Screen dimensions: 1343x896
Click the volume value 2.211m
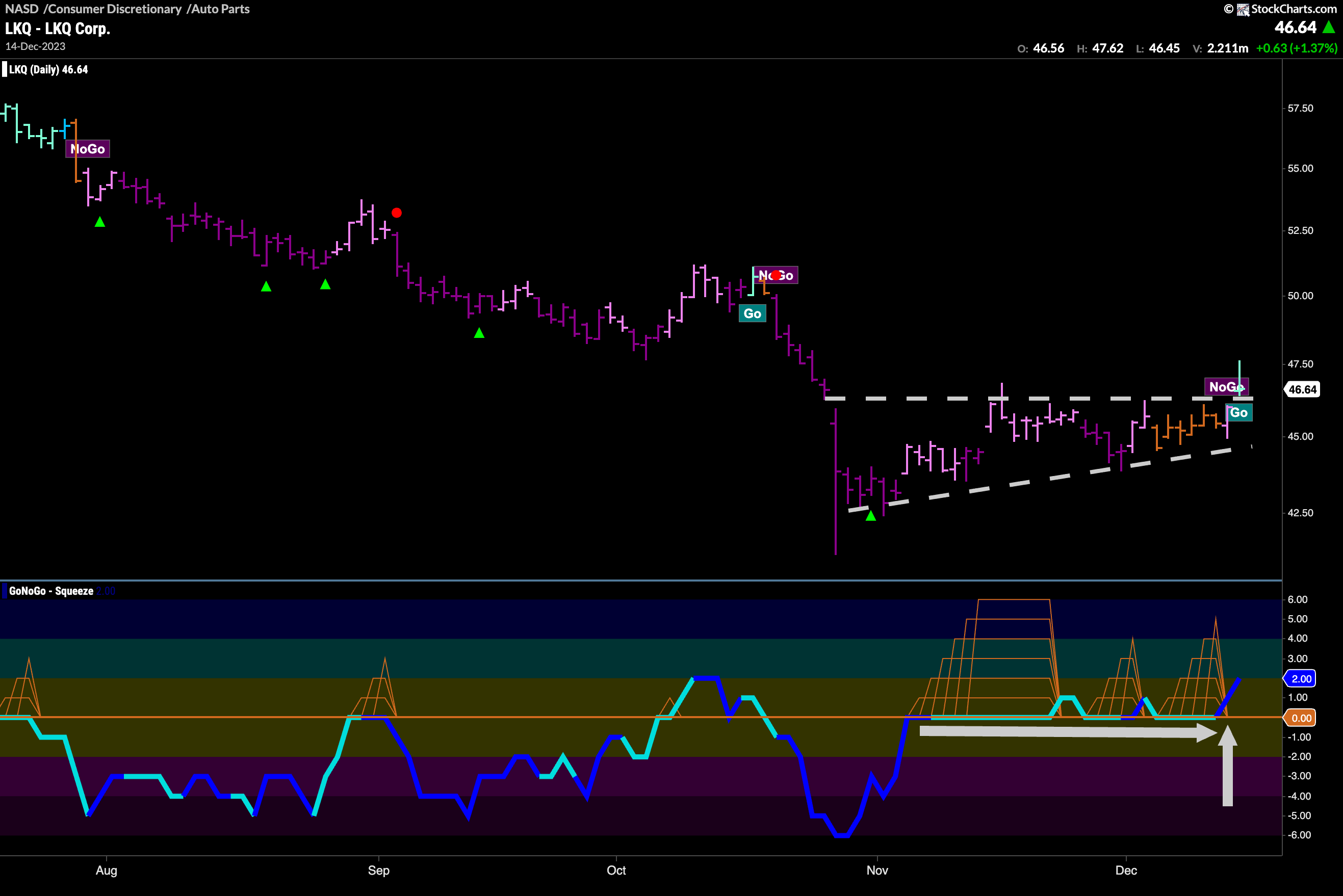coord(1228,48)
